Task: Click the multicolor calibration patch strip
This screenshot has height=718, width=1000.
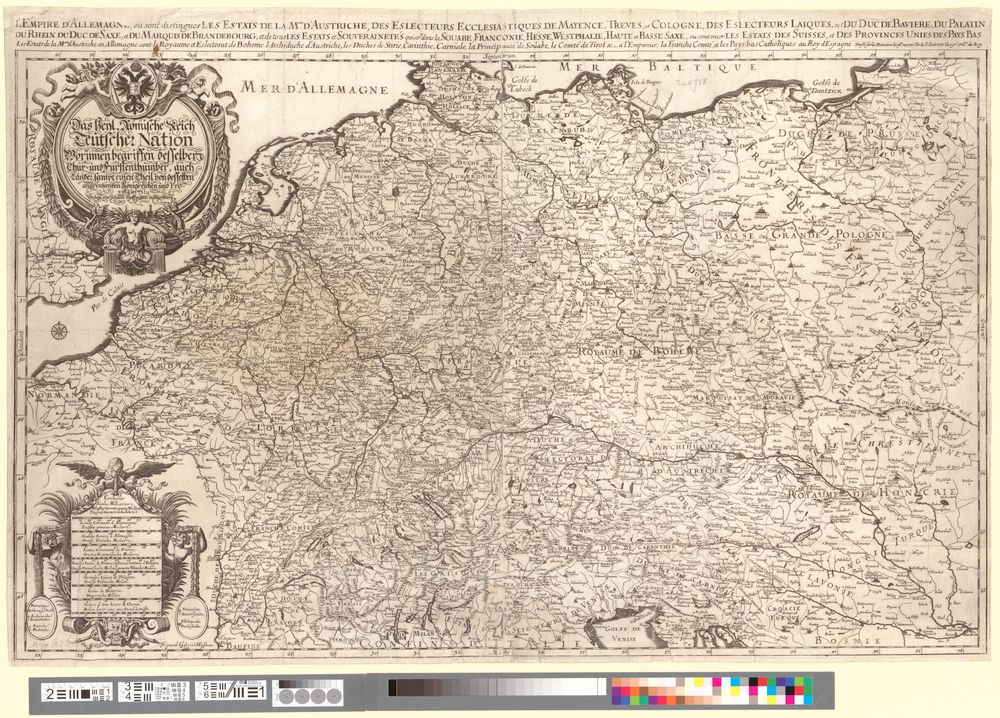Action: click(712, 691)
